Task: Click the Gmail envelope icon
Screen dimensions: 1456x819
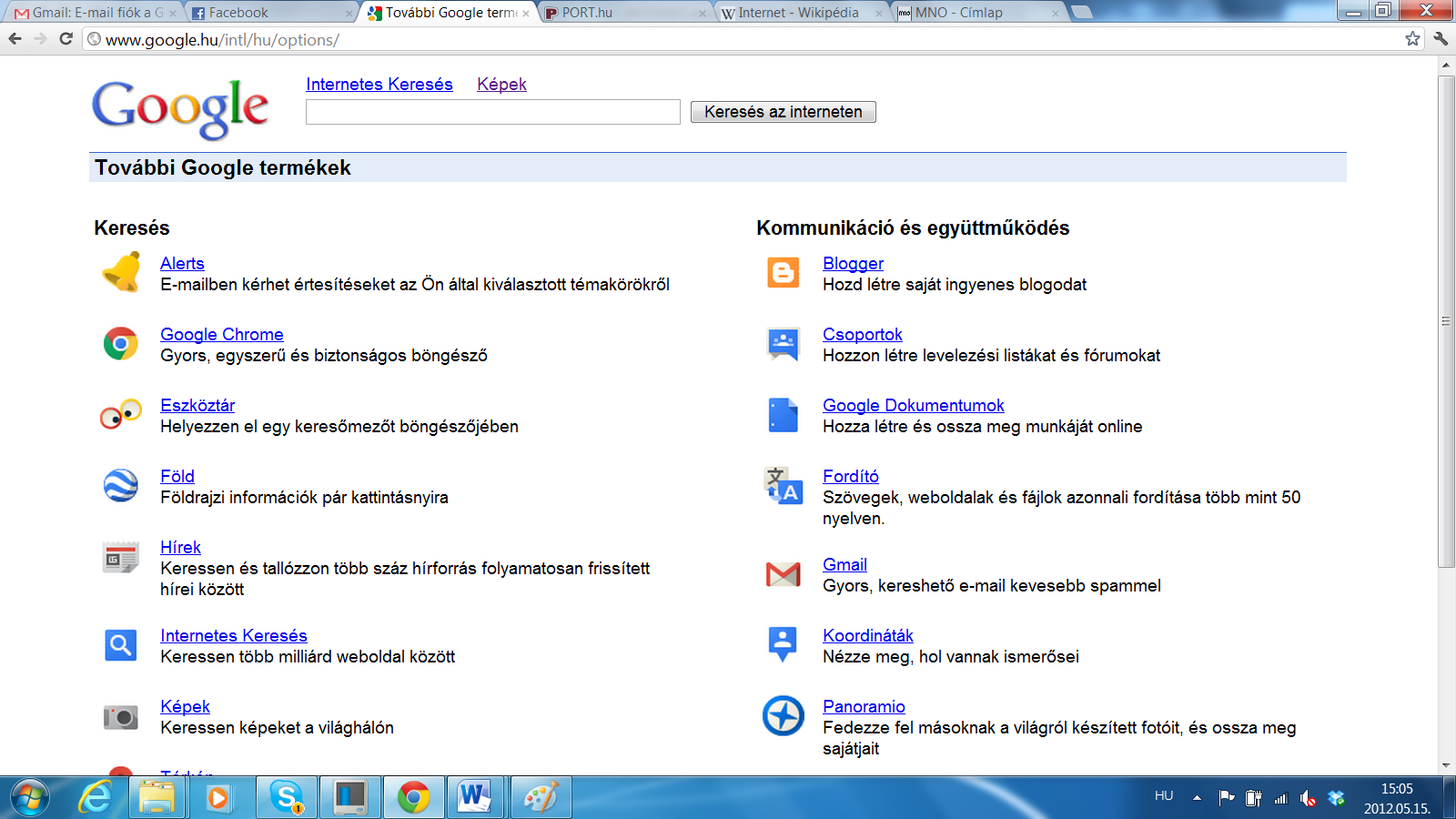Action: 783,574
